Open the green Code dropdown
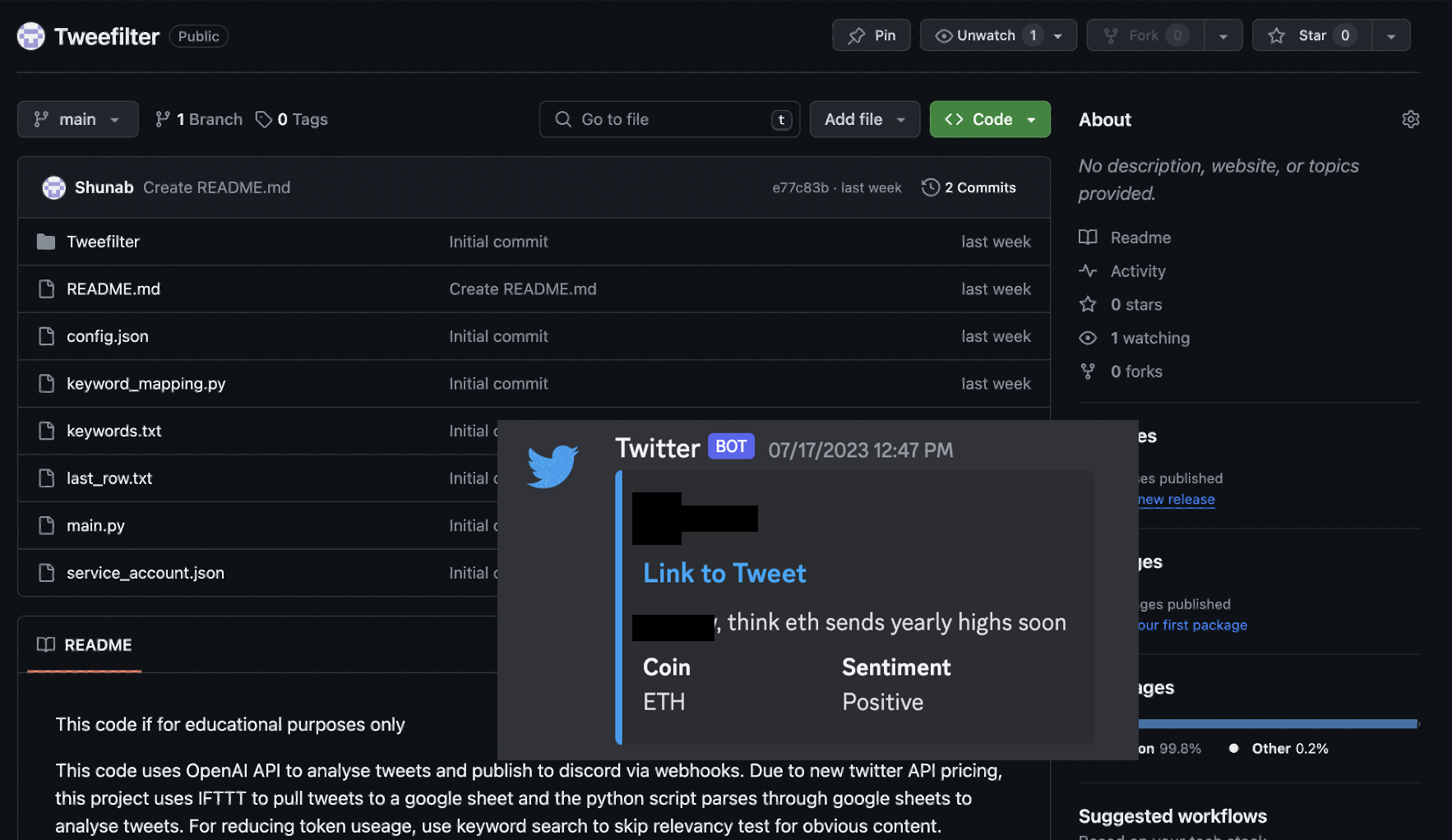1452x840 pixels. (990, 119)
